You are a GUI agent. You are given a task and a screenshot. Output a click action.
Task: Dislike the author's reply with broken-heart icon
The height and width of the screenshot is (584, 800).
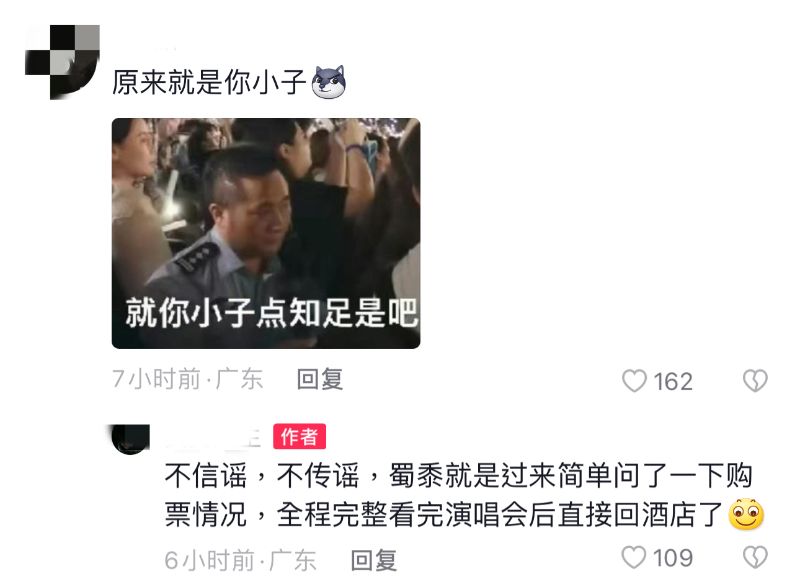point(755,557)
